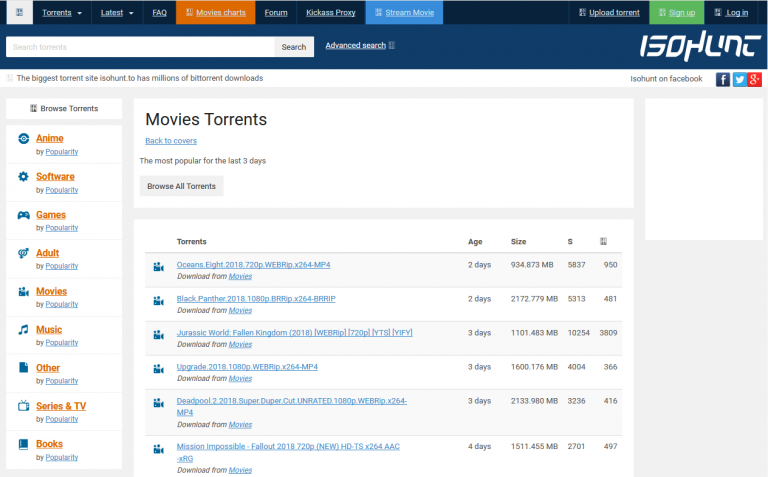Focus the Search torrents input field

pyautogui.click(x=140, y=47)
